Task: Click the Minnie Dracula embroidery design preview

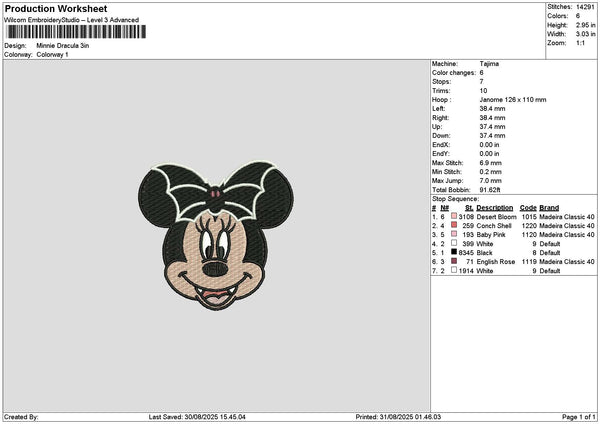Action: coord(216,236)
